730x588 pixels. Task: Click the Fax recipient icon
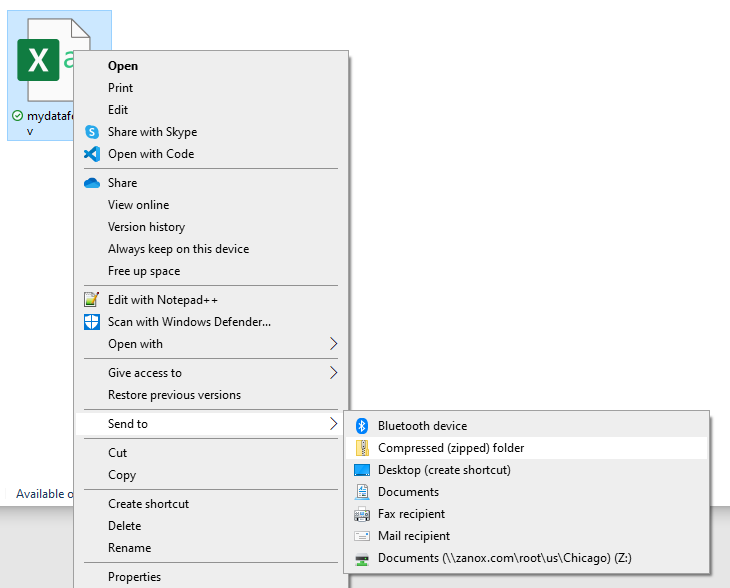[x=362, y=514]
